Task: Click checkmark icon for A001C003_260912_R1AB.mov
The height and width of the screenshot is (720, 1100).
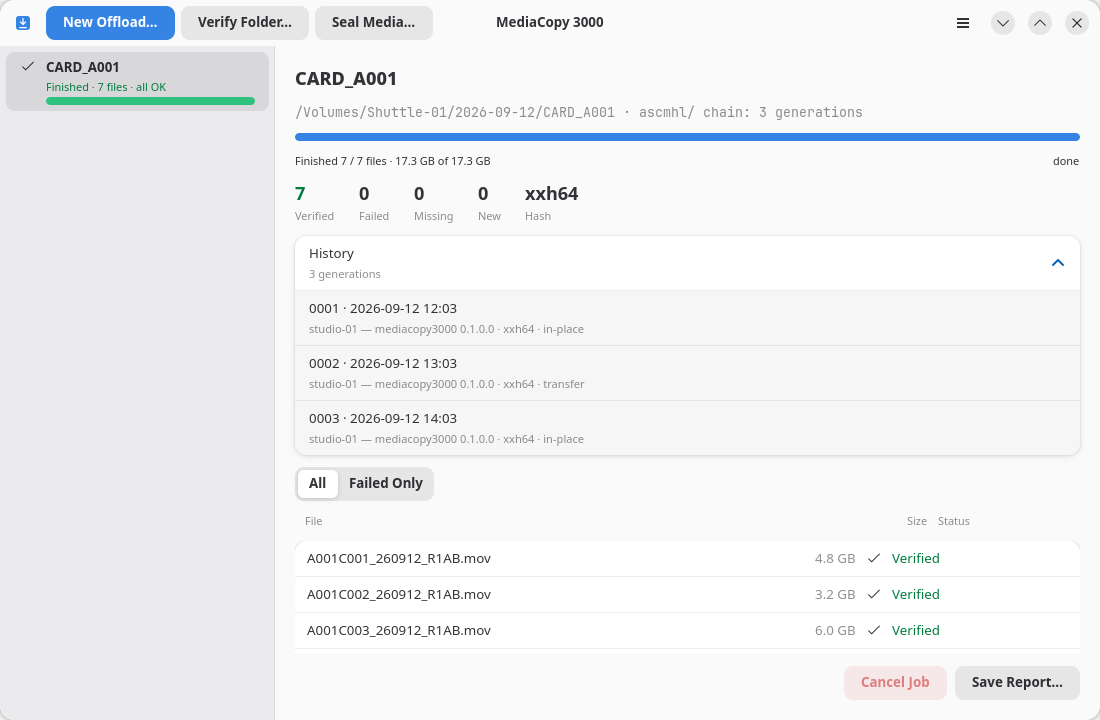Action: (873, 630)
